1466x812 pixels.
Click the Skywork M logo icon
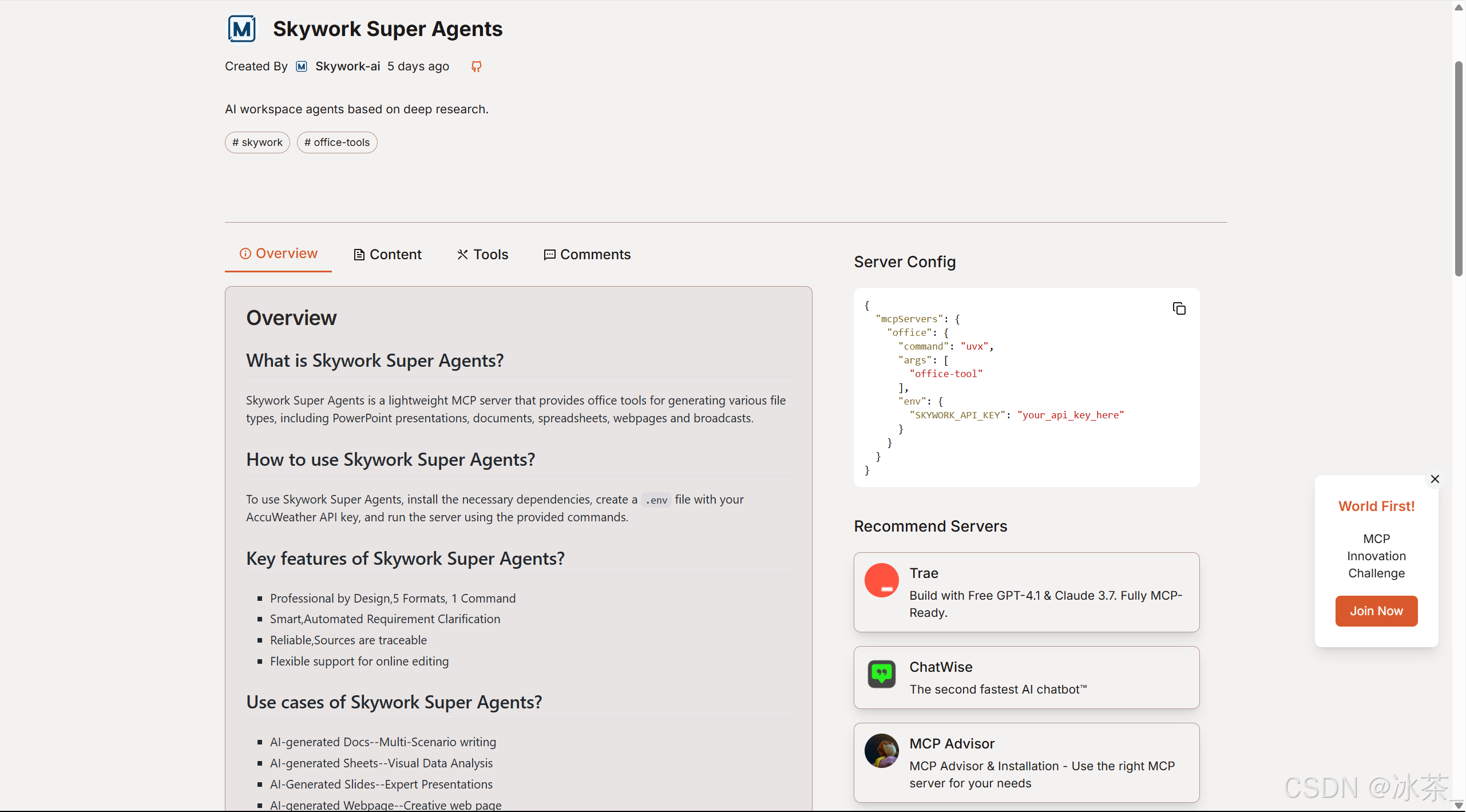point(241,29)
